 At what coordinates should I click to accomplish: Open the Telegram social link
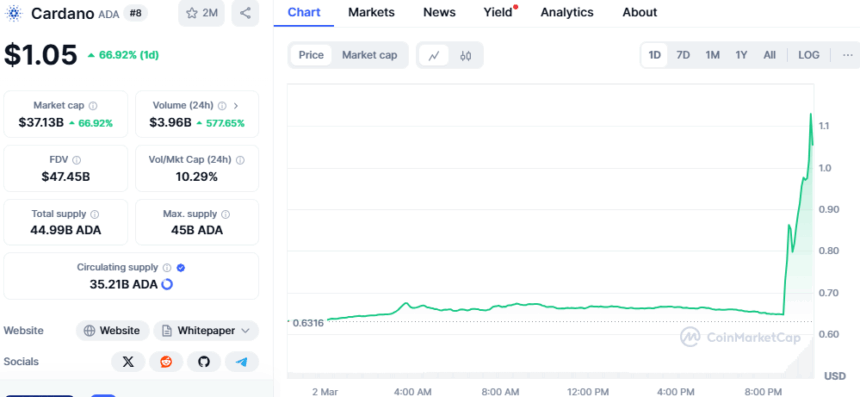pyautogui.click(x=242, y=362)
